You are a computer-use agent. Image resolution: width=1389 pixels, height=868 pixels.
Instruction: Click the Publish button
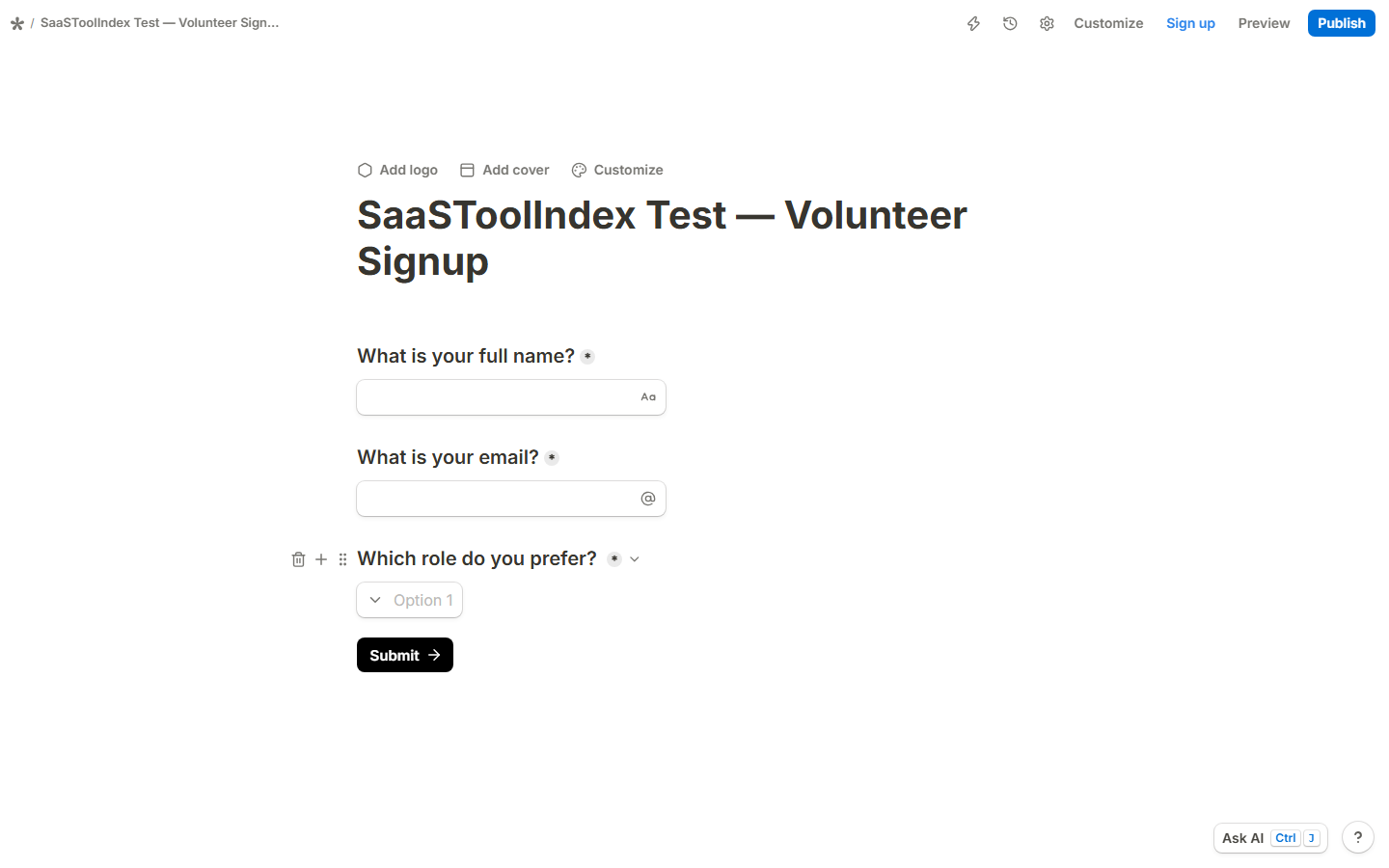1342,23
